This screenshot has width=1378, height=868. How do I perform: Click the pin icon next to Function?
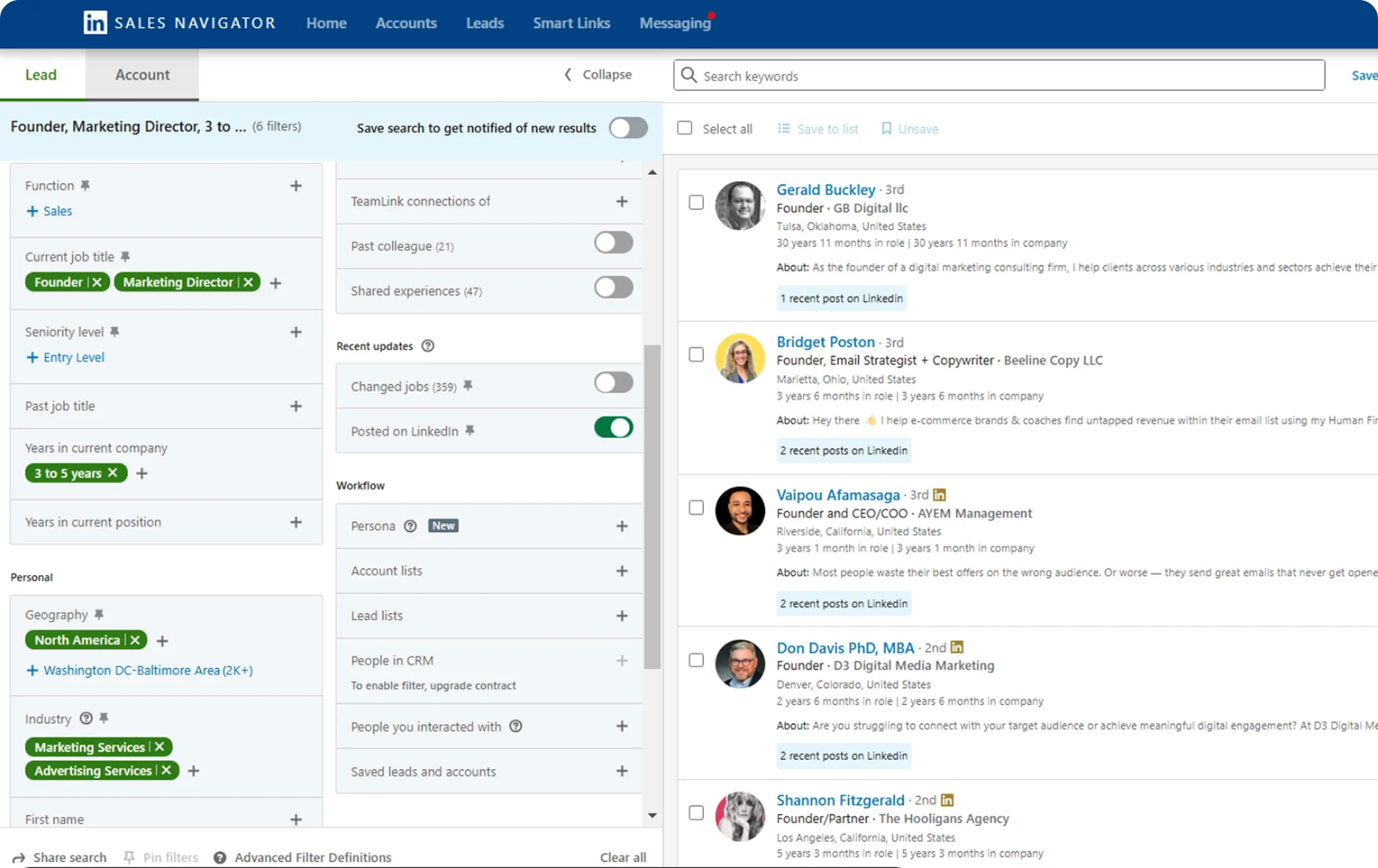[x=85, y=186]
